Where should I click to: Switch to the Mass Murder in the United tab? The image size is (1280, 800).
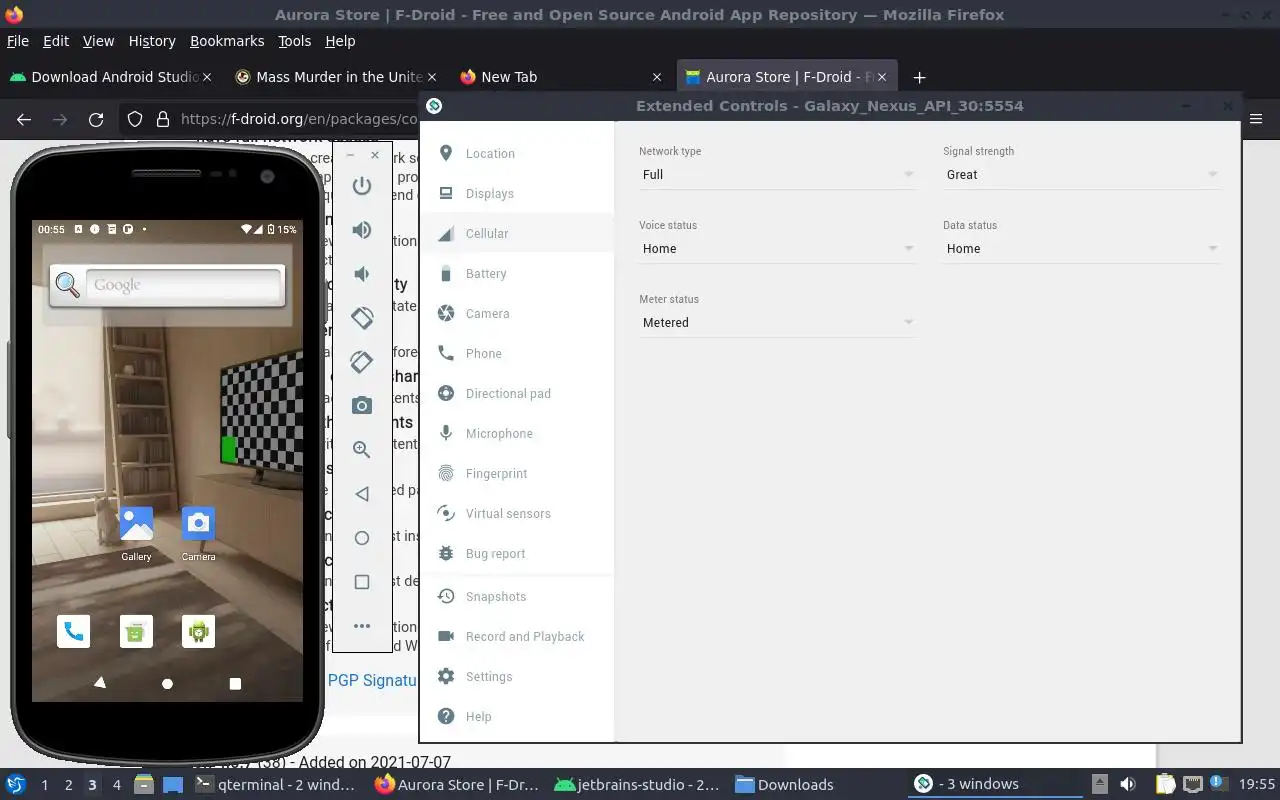(x=337, y=77)
